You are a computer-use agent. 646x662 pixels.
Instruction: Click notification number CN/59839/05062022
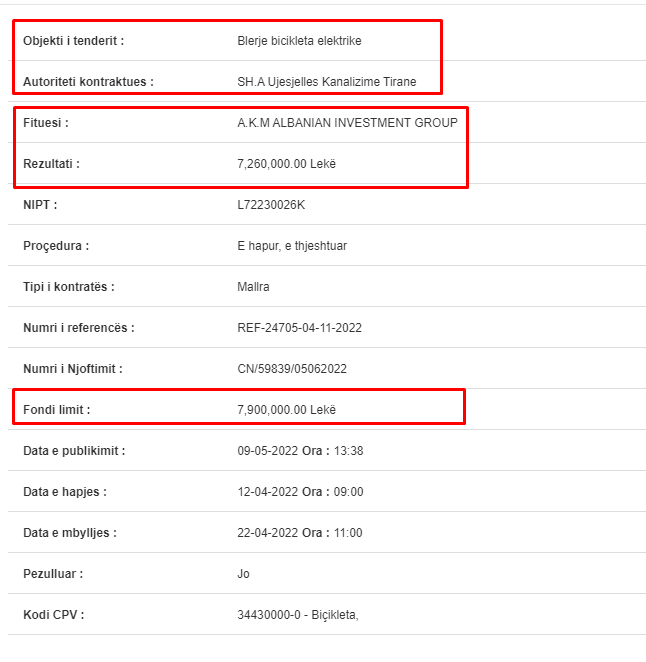click(x=292, y=369)
